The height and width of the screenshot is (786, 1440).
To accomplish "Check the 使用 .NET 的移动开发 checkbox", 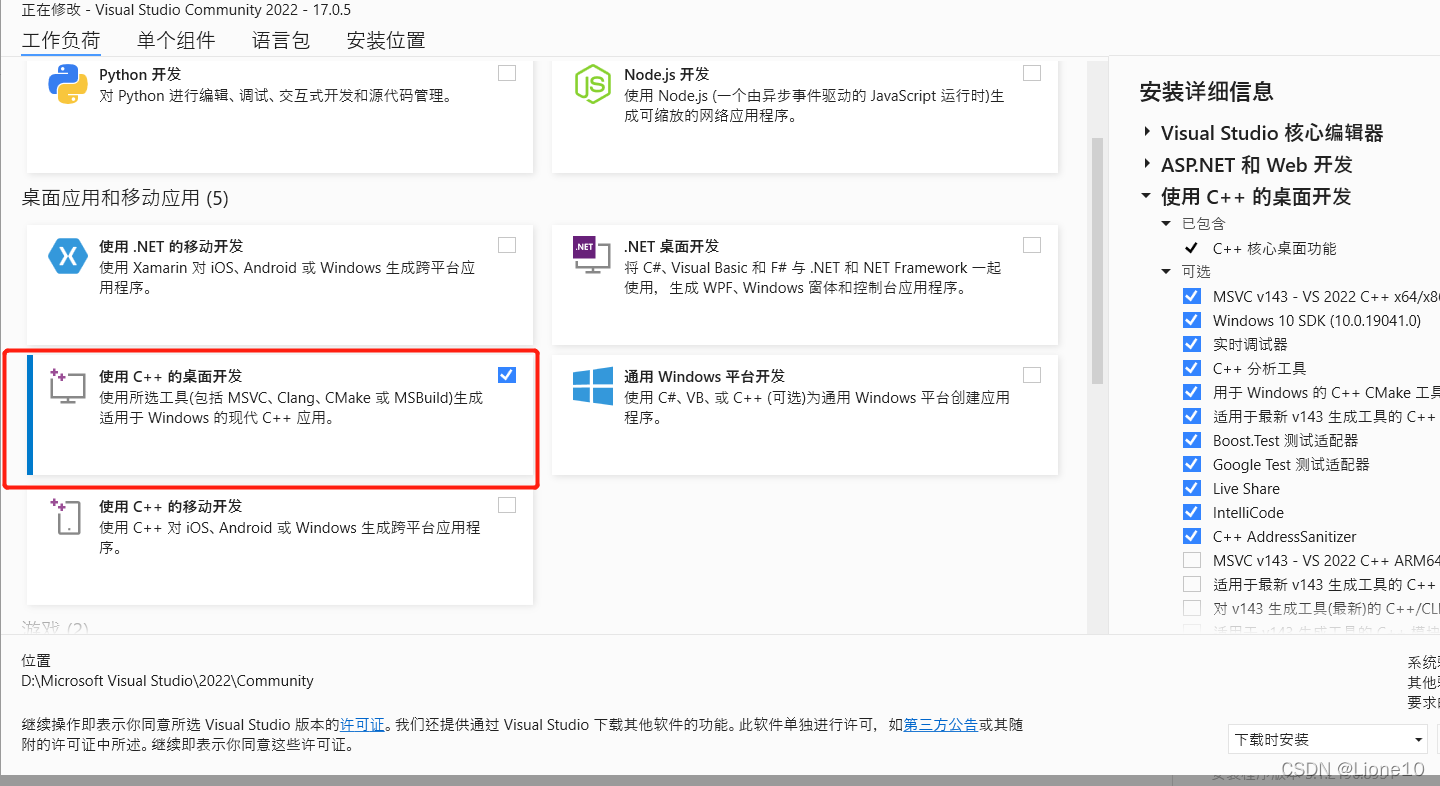I will (x=507, y=245).
